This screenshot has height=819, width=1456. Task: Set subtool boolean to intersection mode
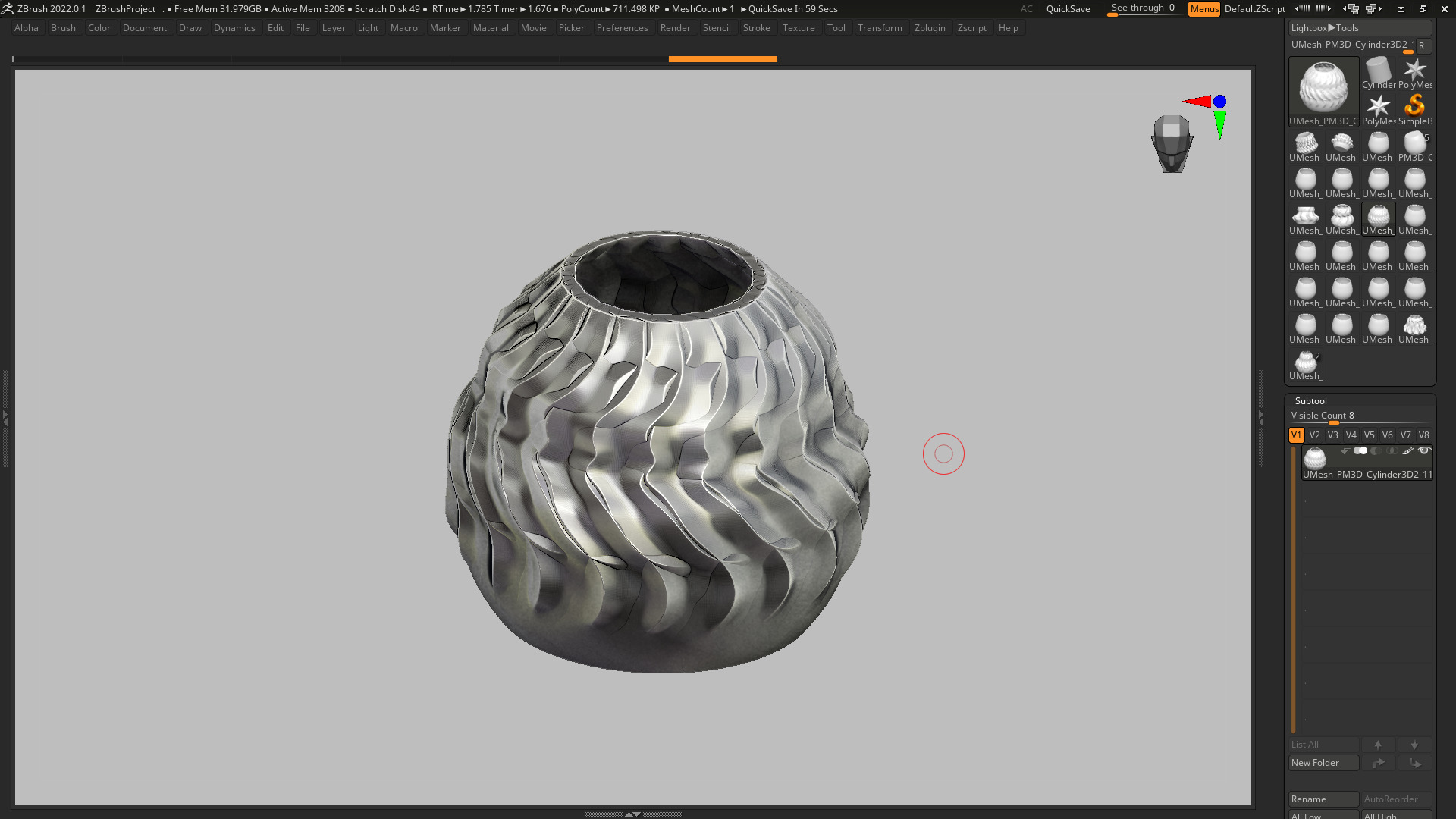1392,451
